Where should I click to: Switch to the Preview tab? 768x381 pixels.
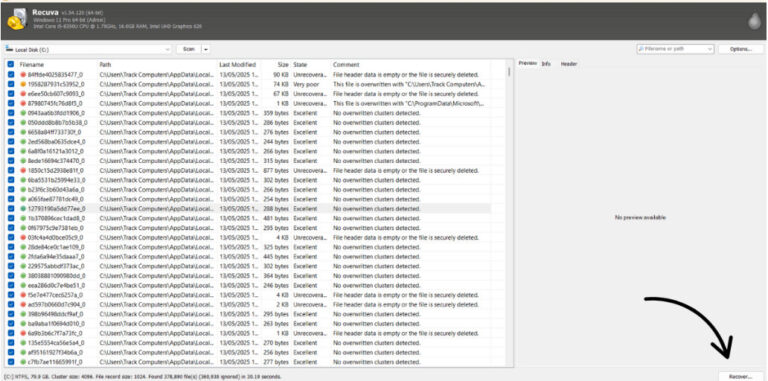(x=528, y=64)
